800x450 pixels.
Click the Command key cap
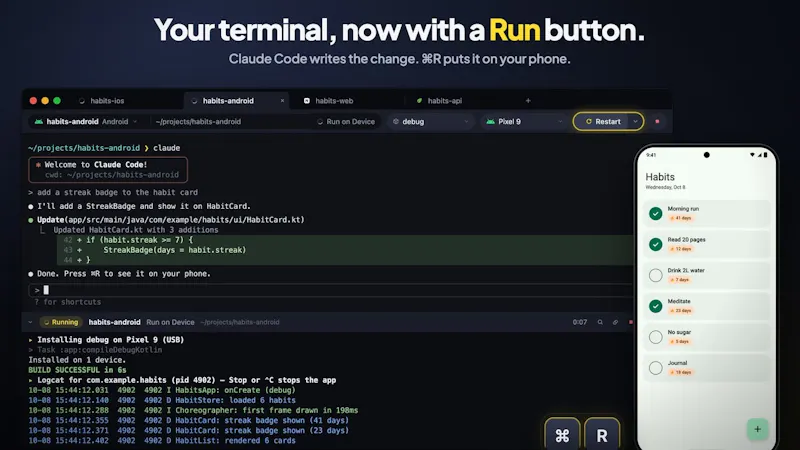coord(562,435)
